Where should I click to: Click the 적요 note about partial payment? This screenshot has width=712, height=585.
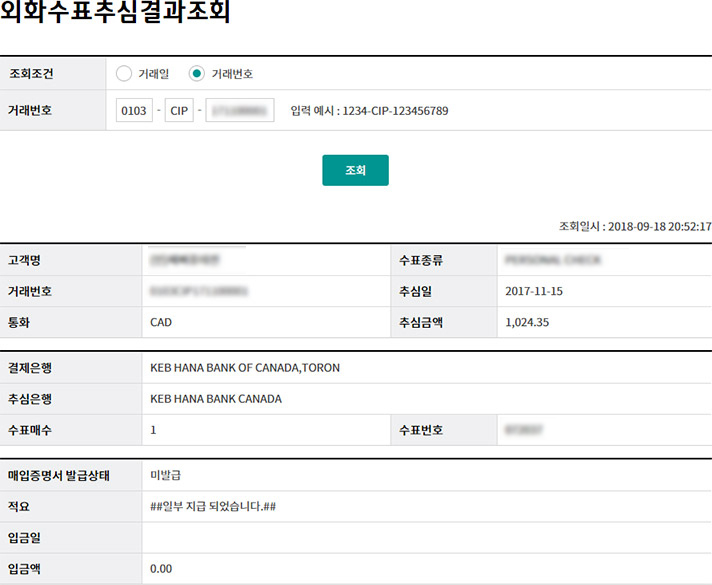tap(213, 506)
